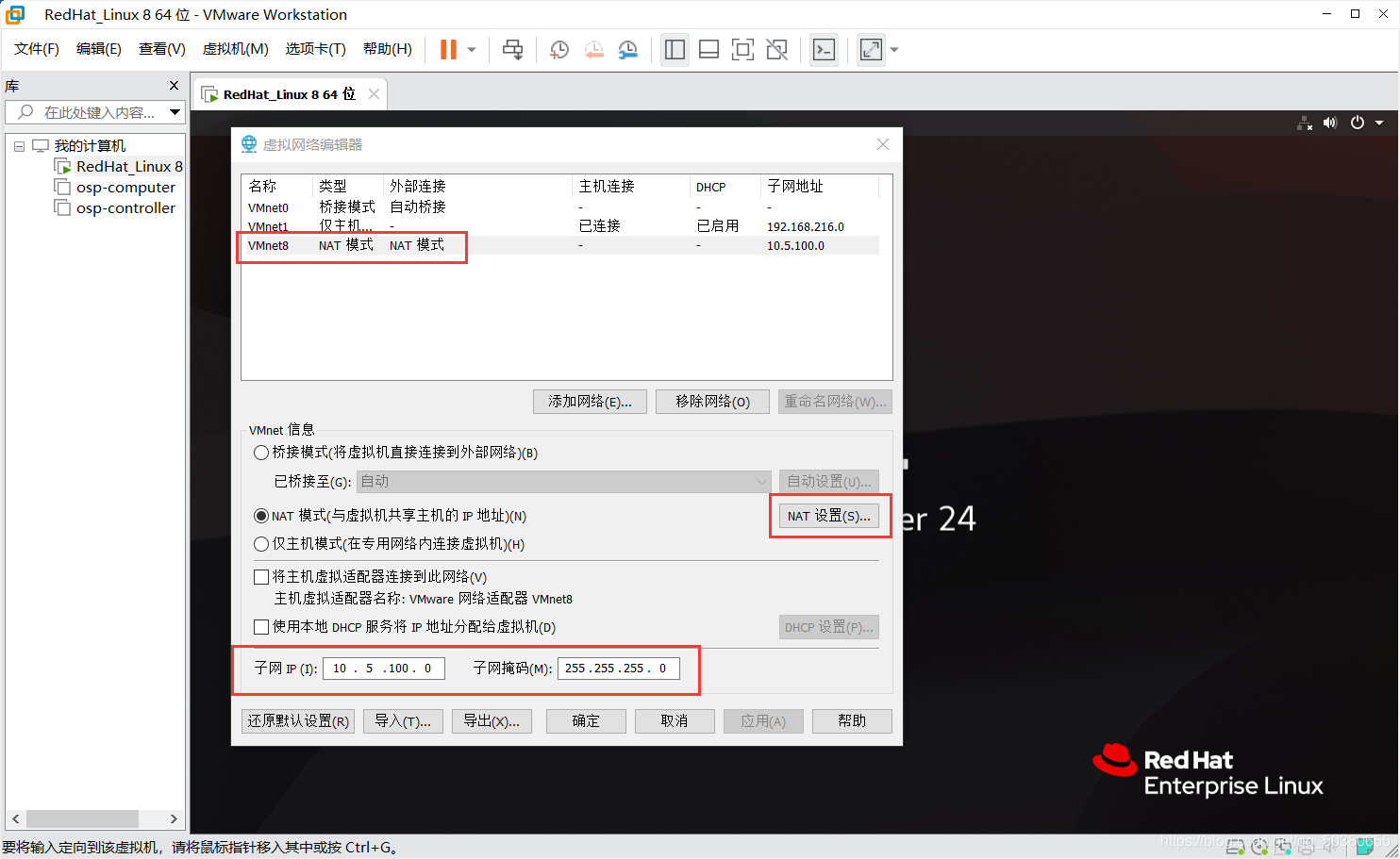Screen dimensions: 1400x859
Task: Click the guest power icon
Action: pos(1358,123)
